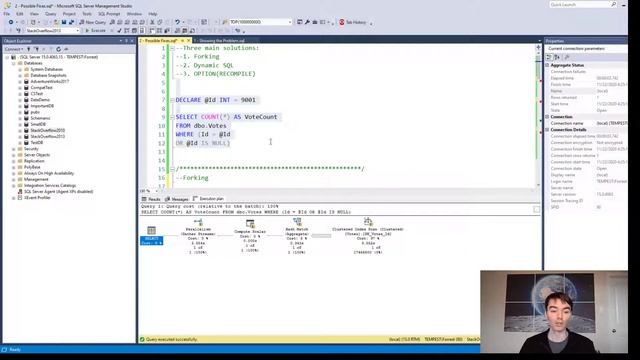Open the SQL Prompt menu
Screen dimensions: 640x360
pos(109,14)
